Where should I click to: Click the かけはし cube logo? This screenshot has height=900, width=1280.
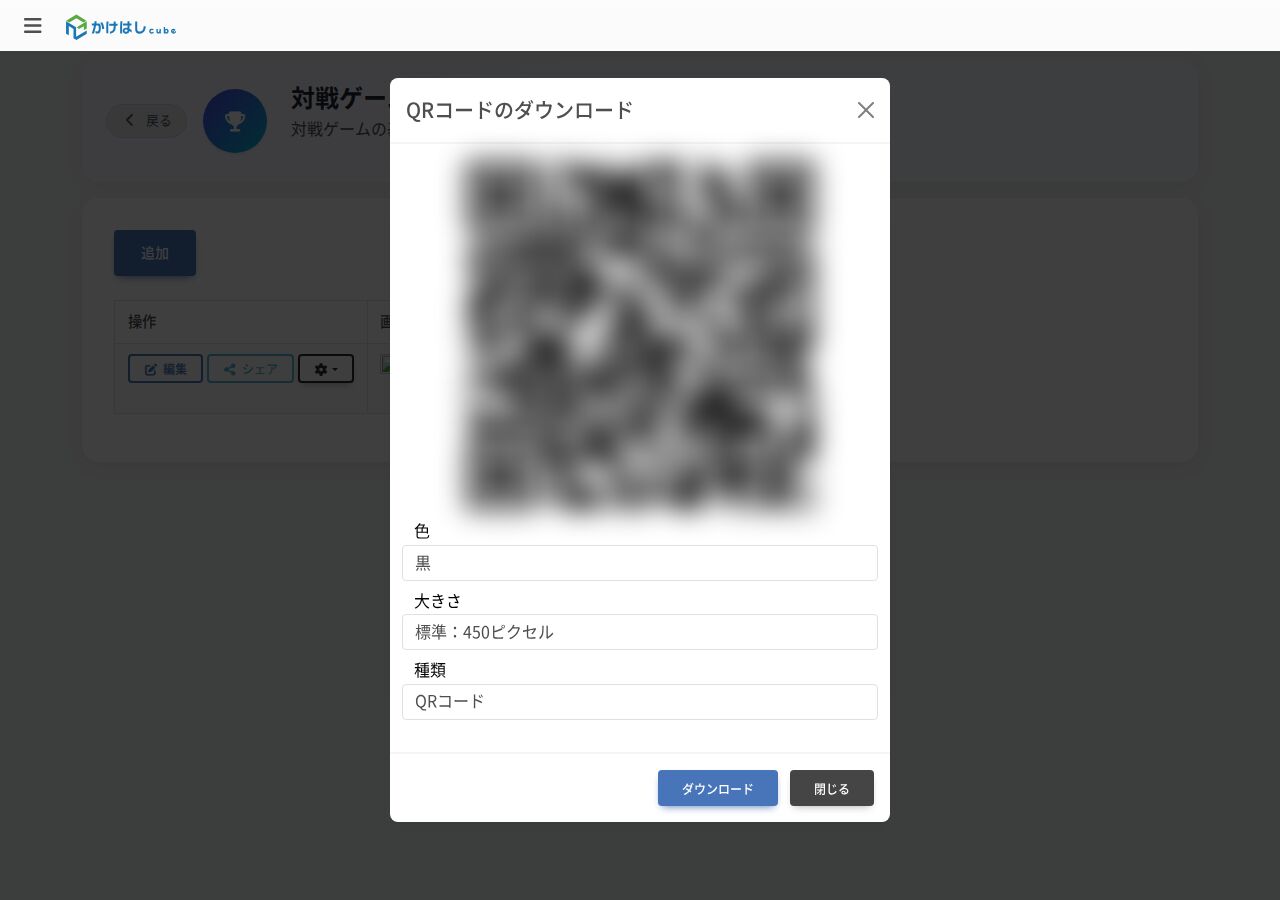pyautogui.click(x=121, y=27)
